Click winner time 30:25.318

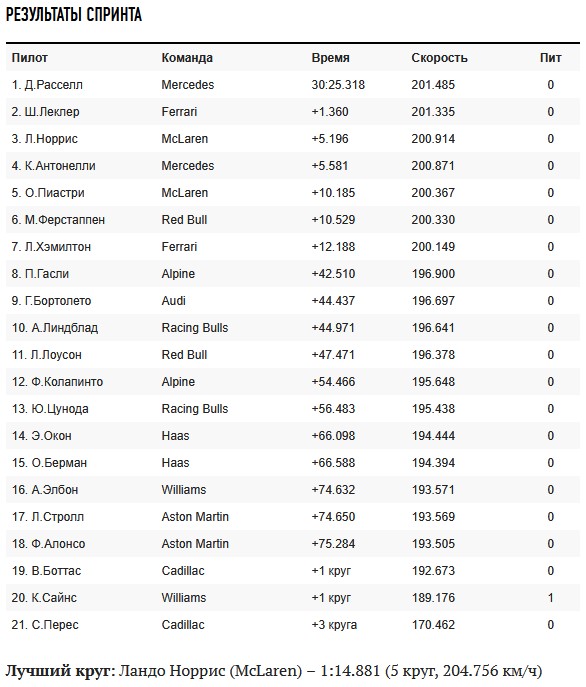point(338,85)
